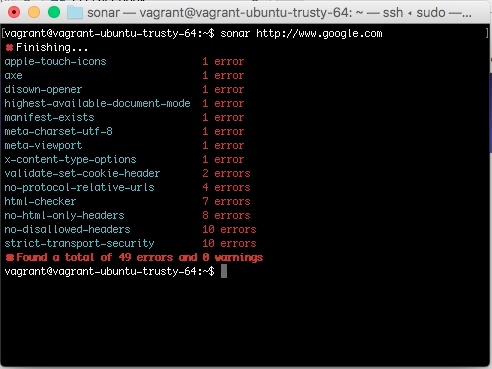
Task: Click the yellow minimize window button
Action: (x=34, y=12)
